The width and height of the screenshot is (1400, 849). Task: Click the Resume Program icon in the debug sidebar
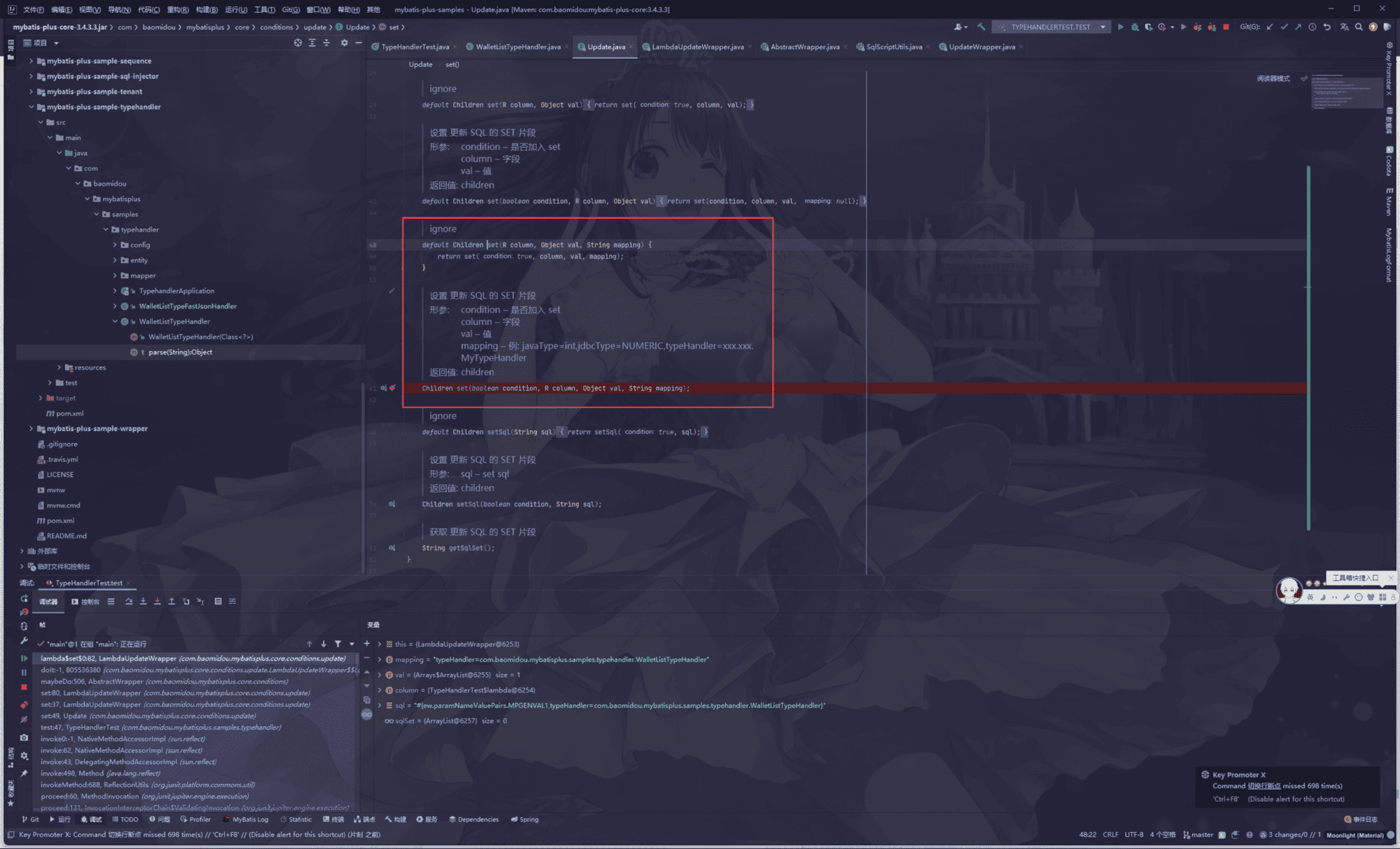pyautogui.click(x=24, y=658)
